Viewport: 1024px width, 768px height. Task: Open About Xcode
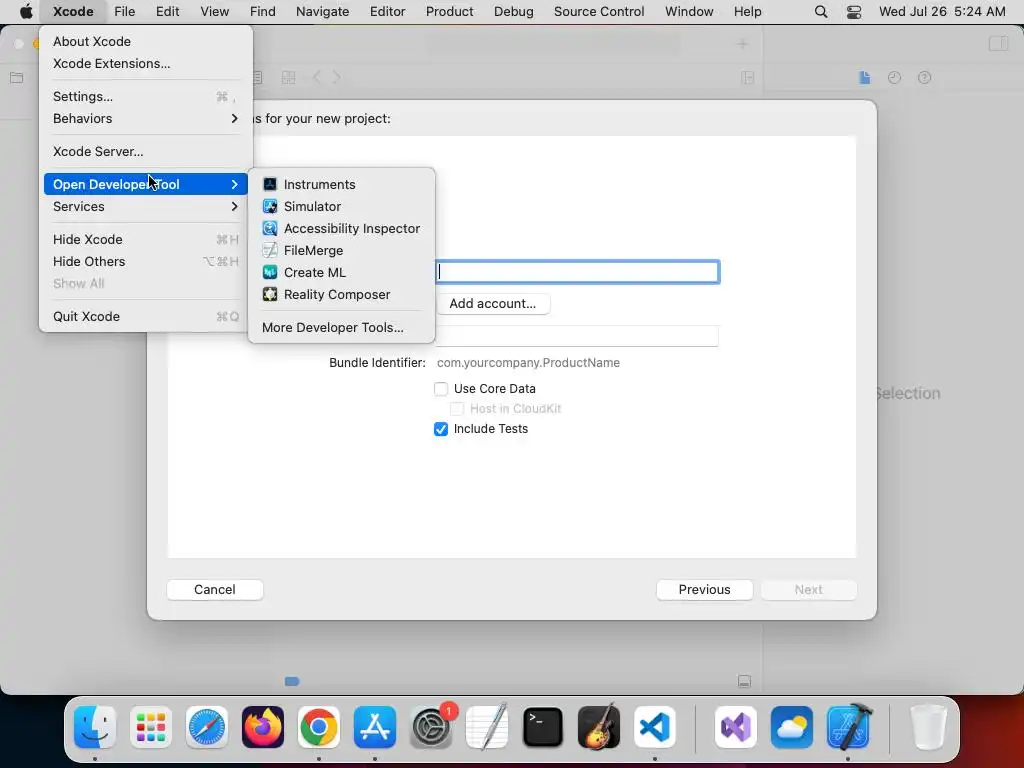[146, 41]
